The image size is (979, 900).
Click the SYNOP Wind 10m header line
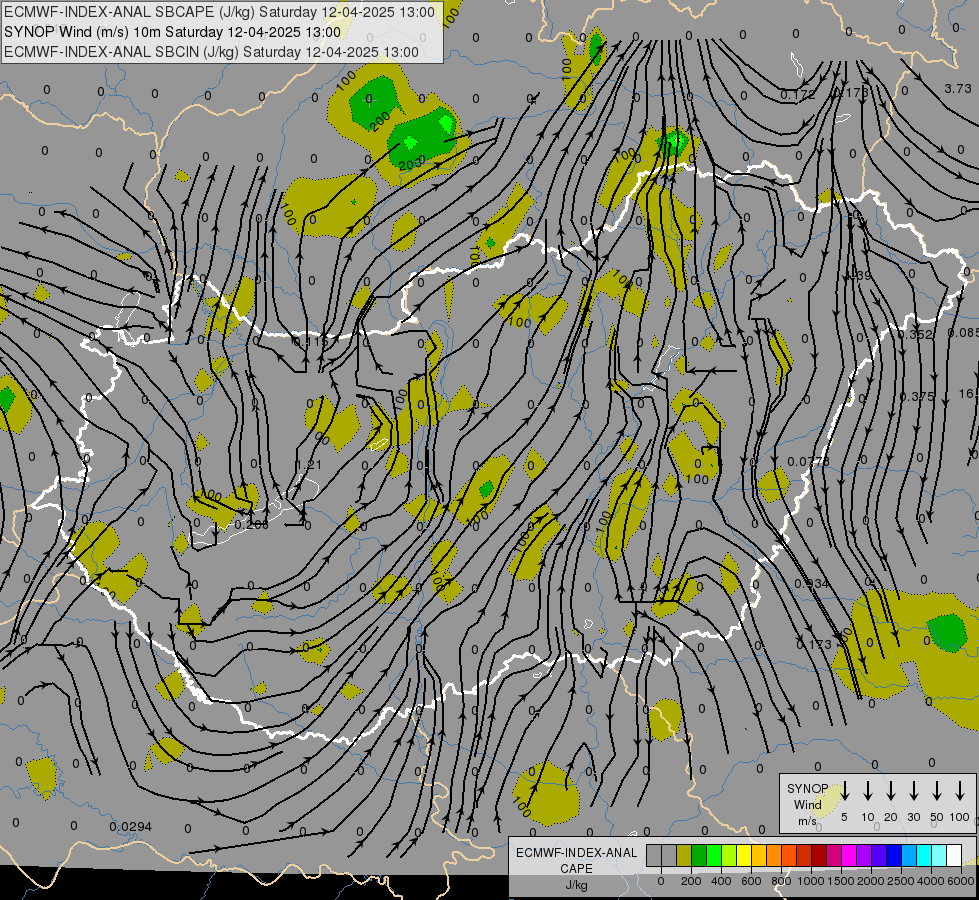tap(172, 32)
